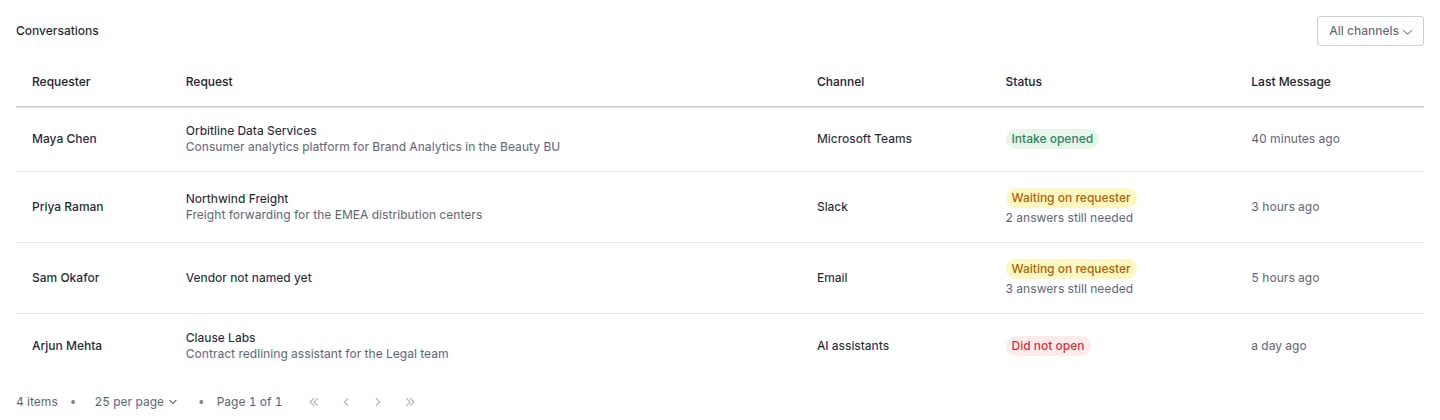Click the Freight forwarding EMEA description

(x=334, y=215)
